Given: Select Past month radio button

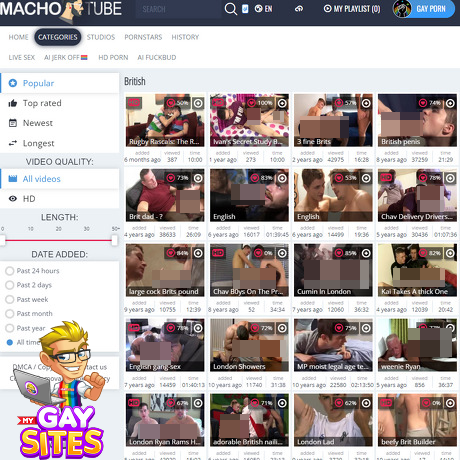Looking at the screenshot, I should tap(10, 314).
